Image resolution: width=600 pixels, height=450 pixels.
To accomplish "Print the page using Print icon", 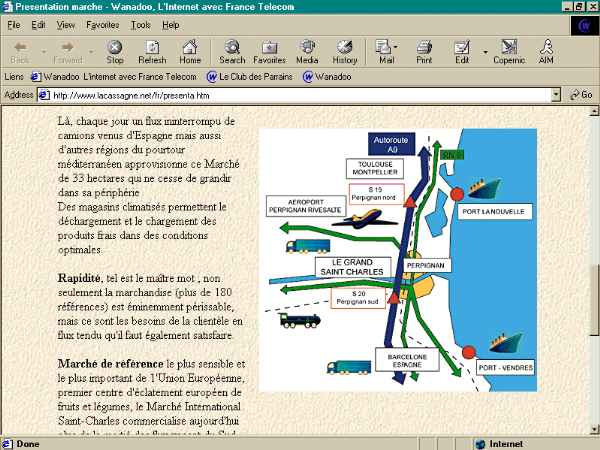I will pos(424,50).
